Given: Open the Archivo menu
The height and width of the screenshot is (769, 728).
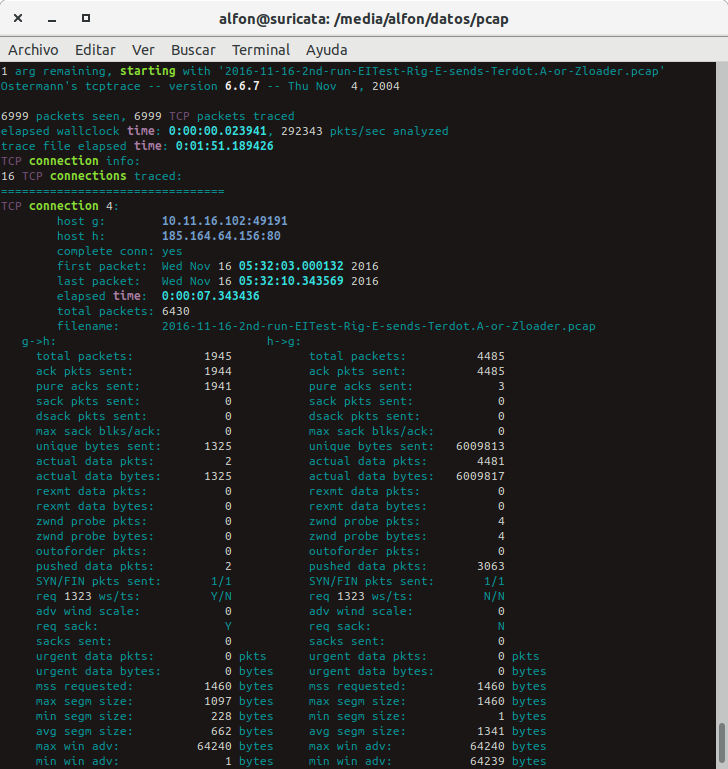Looking at the screenshot, I should point(33,50).
